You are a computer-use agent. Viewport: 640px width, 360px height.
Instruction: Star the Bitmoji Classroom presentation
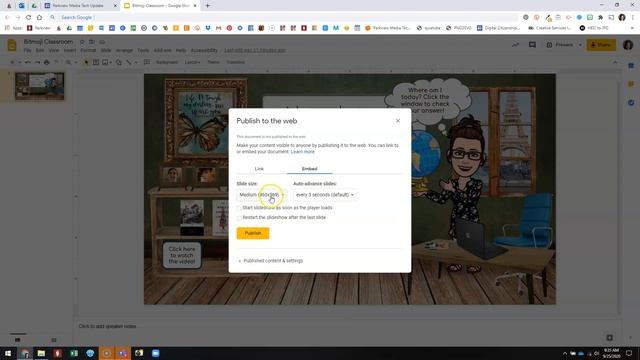click(x=82, y=42)
